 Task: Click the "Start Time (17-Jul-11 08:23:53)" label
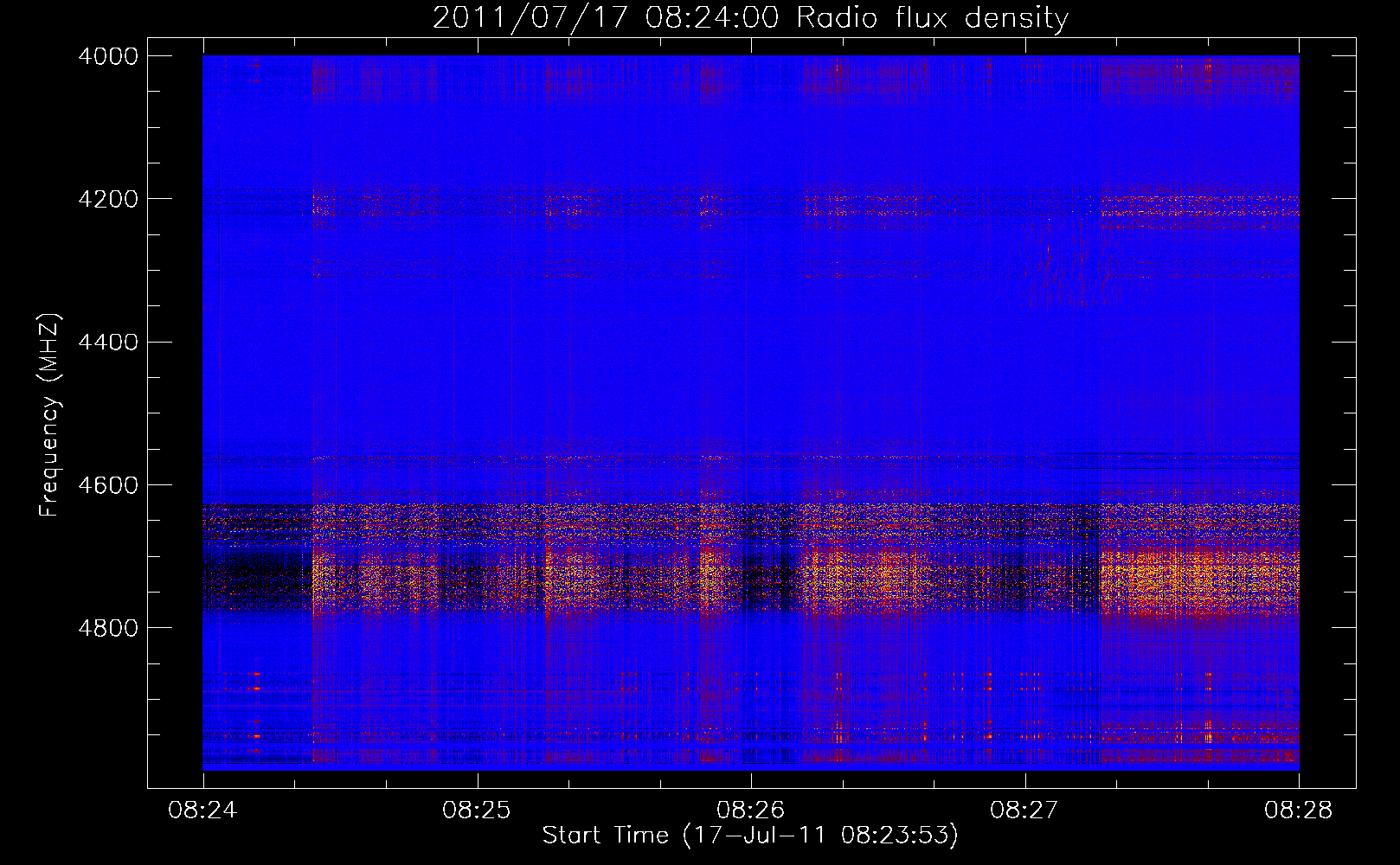(x=750, y=836)
